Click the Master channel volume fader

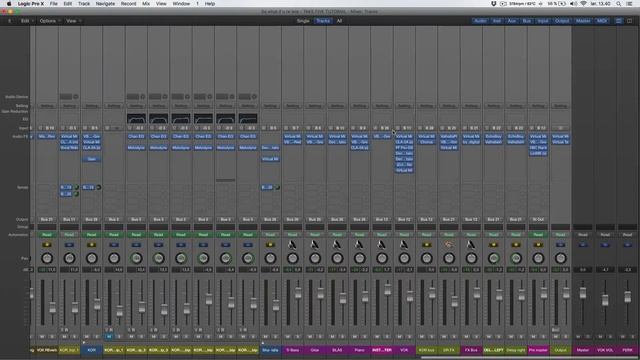point(583,293)
